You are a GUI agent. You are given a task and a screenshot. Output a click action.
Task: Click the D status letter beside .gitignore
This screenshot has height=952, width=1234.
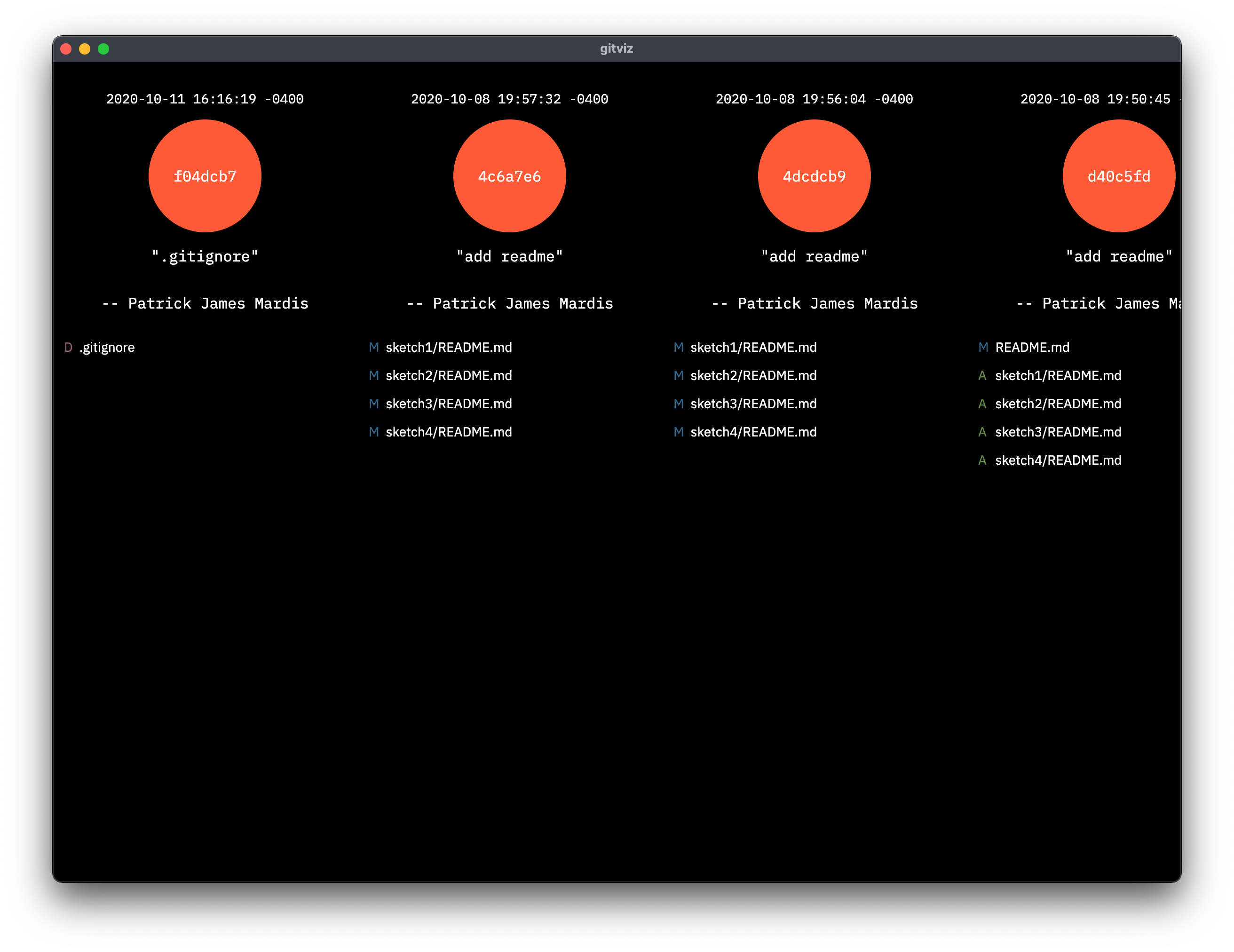(68, 348)
